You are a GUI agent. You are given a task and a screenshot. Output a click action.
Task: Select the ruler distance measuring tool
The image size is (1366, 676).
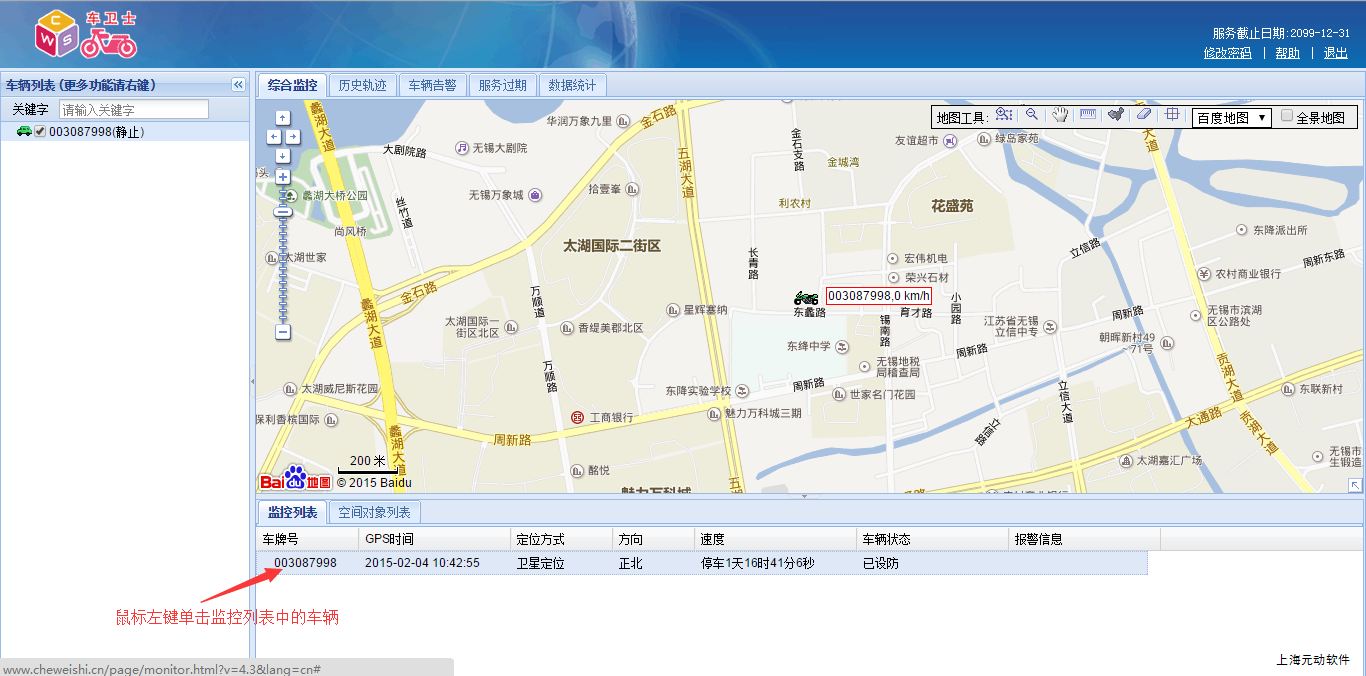tap(1088, 116)
